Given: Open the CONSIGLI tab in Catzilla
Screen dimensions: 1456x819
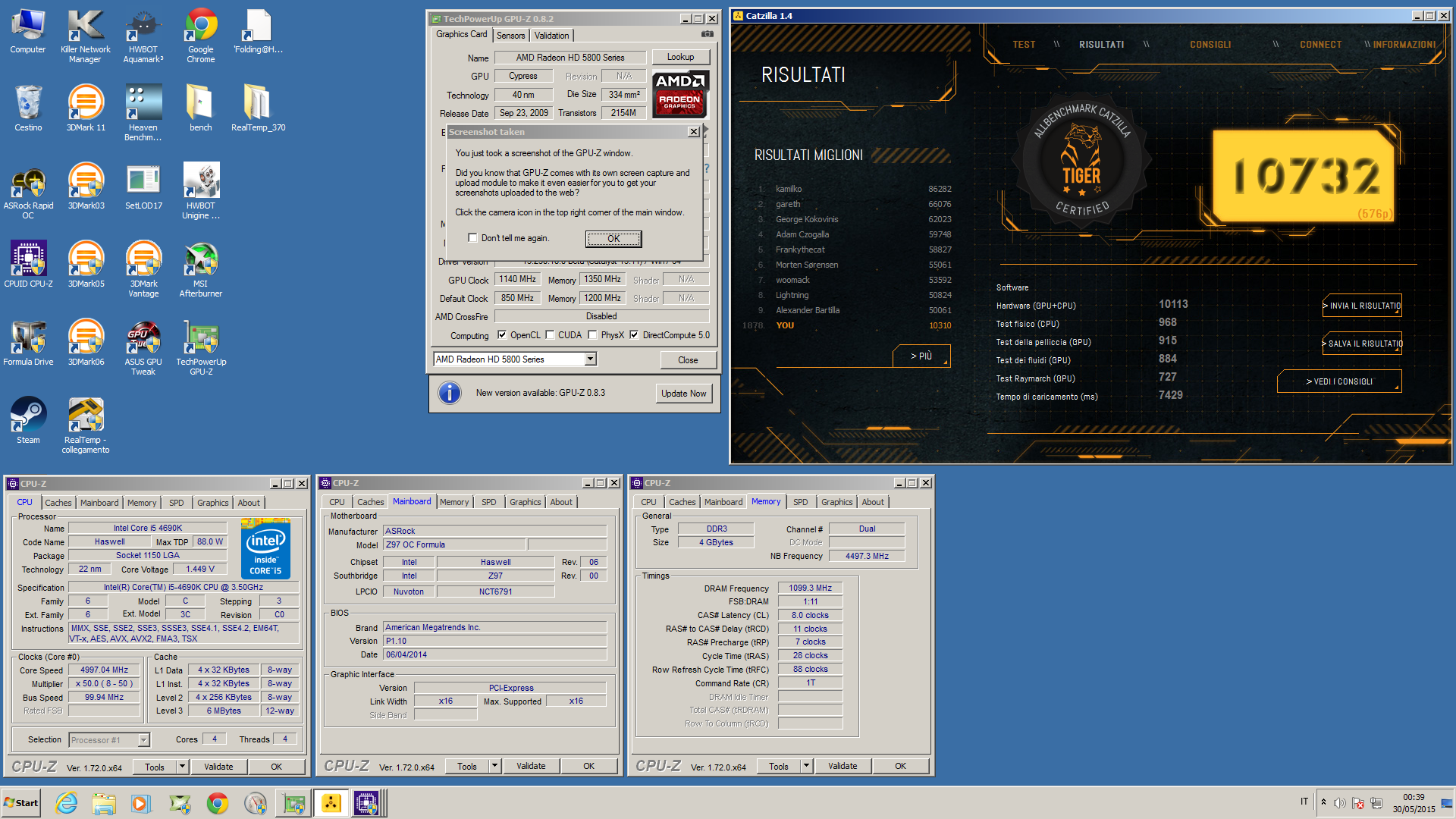Looking at the screenshot, I should tap(1210, 45).
